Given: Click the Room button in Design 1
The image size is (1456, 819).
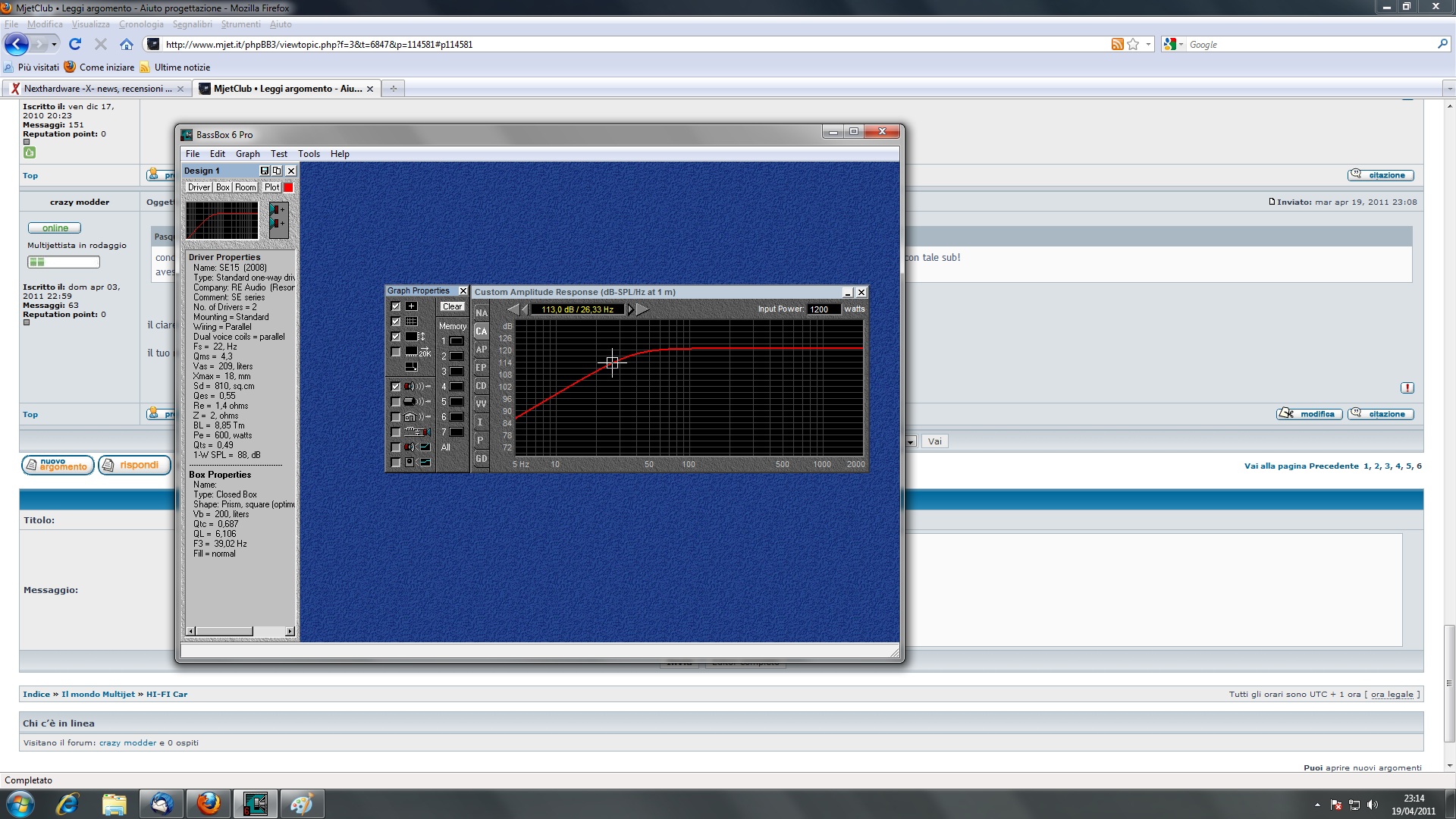Looking at the screenshot, I should coord(246,187).
